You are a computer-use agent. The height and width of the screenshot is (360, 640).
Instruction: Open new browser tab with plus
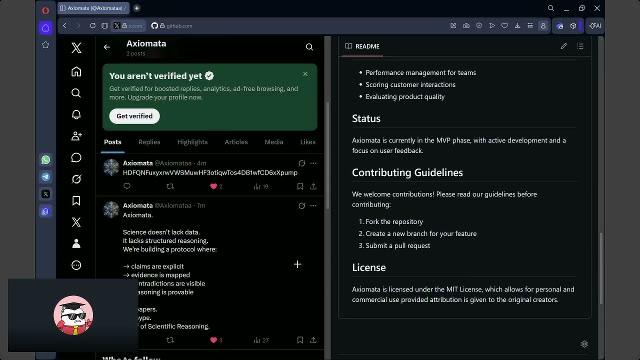click(137, 8)
